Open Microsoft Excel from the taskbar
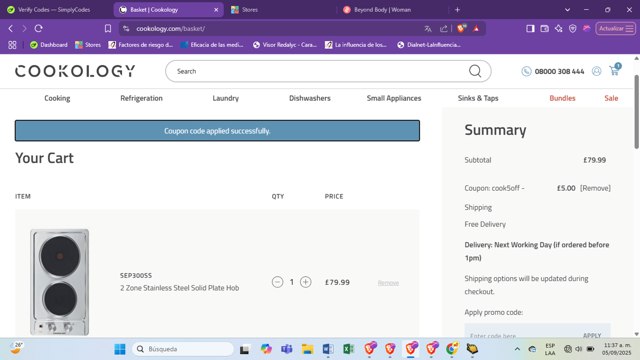The width and height of the screenshot is (640, 360). [348, 349]
